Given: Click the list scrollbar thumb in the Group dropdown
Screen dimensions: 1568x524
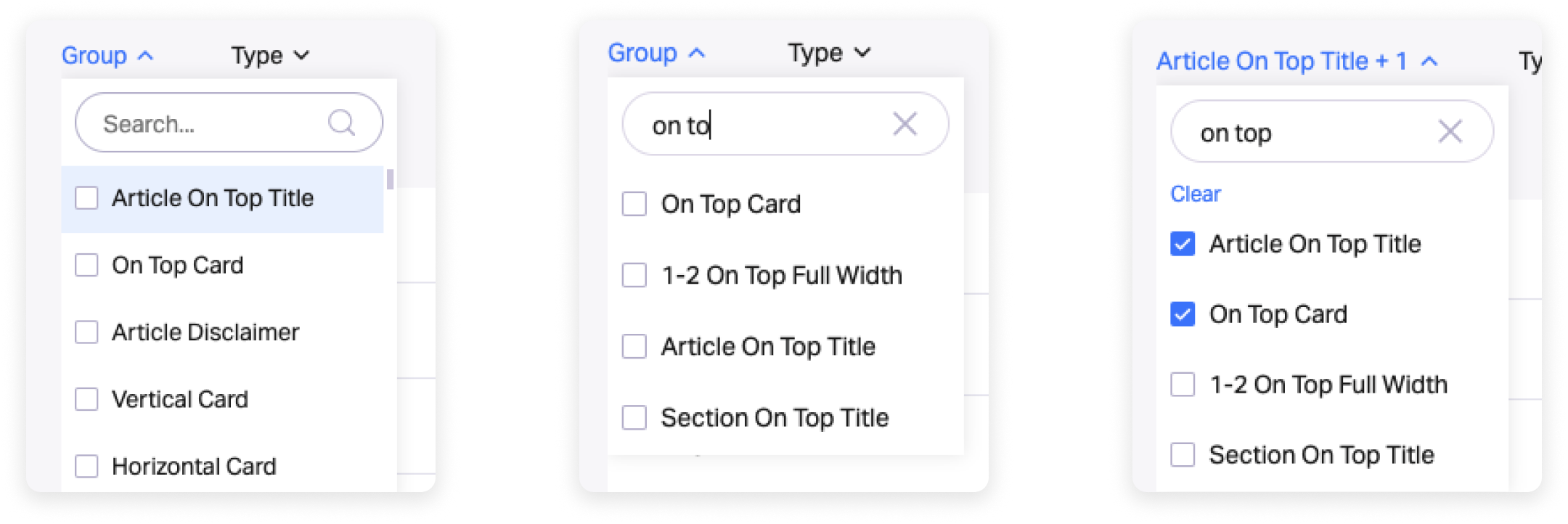Looking at the screenshot, I should 390,179.
